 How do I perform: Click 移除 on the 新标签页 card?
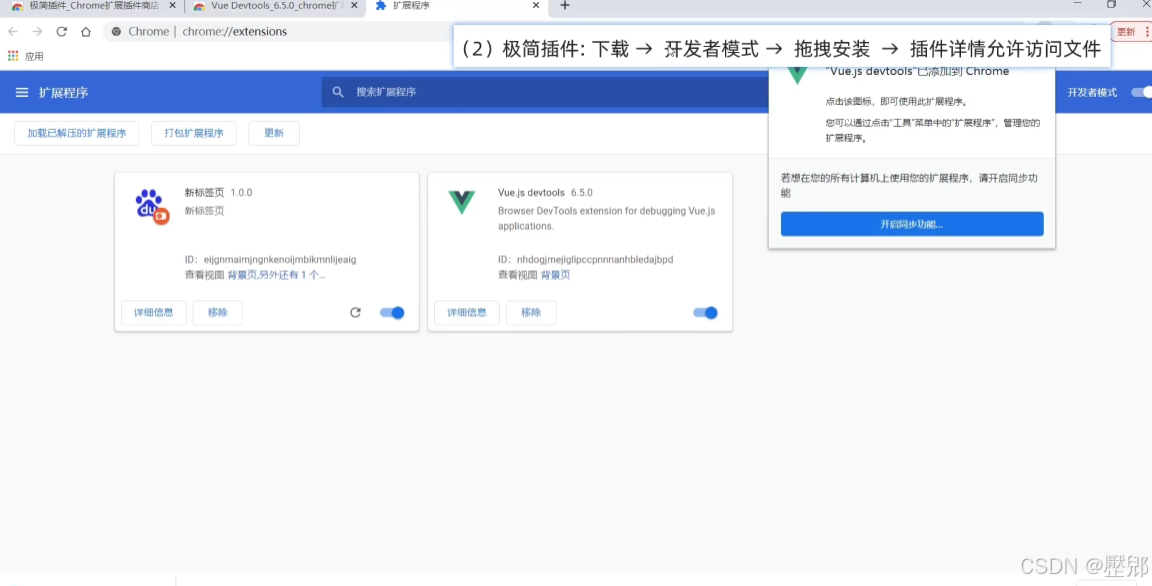[x=217, y=313]
